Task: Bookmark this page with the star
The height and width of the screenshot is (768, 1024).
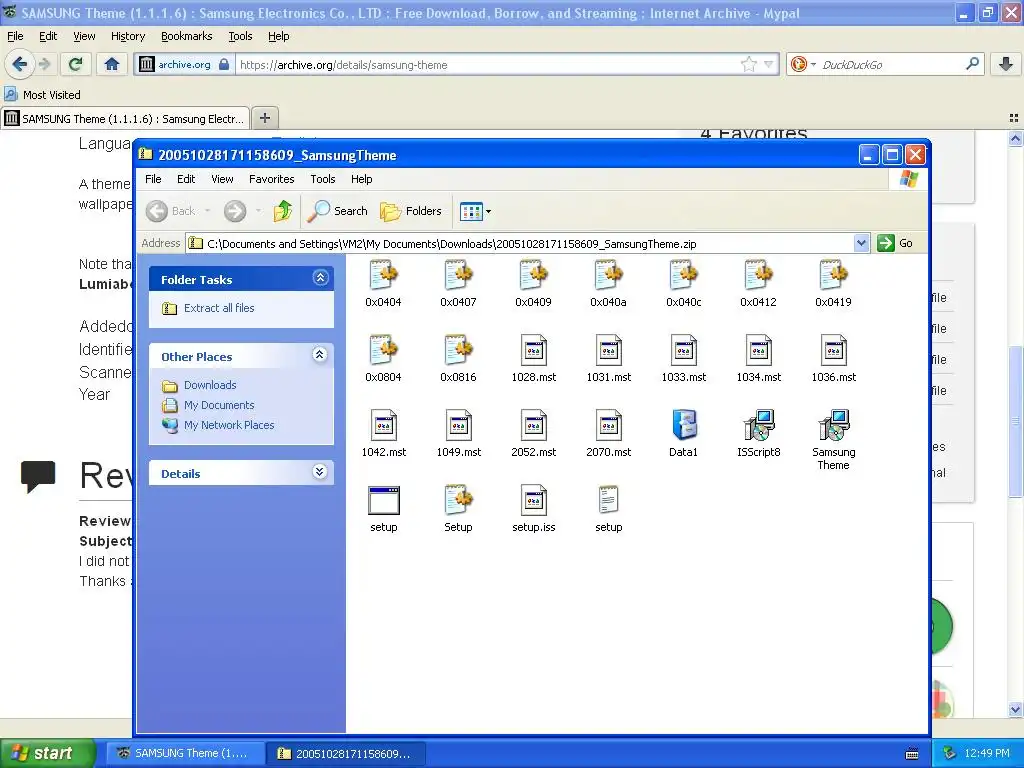Action: [x=749, y=65]
